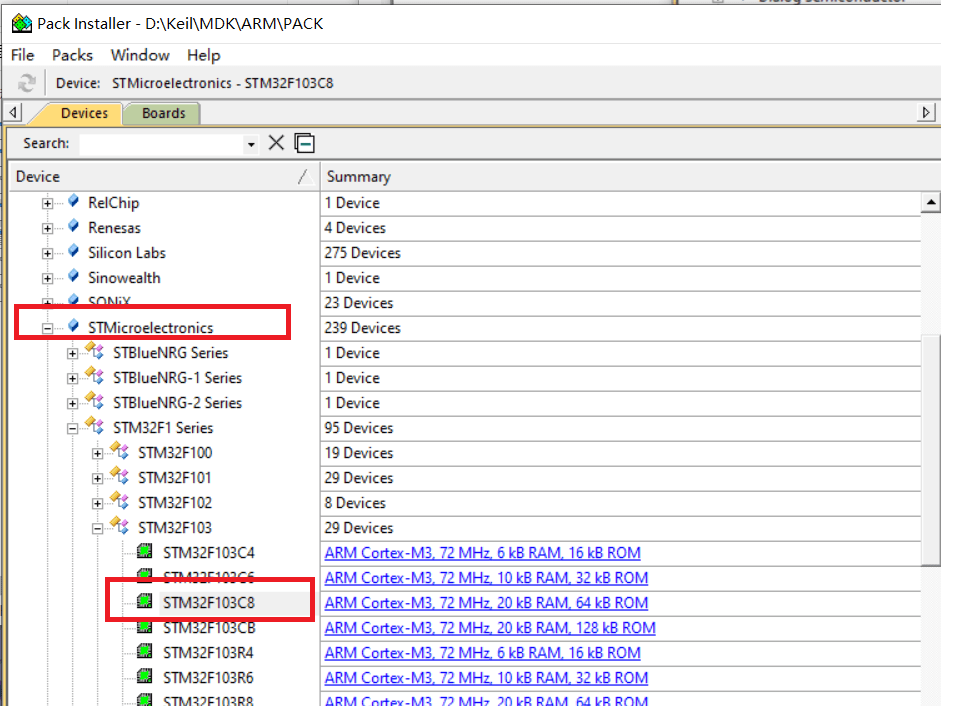This screenshot has height=706, width=955.
Task: Expand the STM32F101 subfamily node
Action: 97,478
